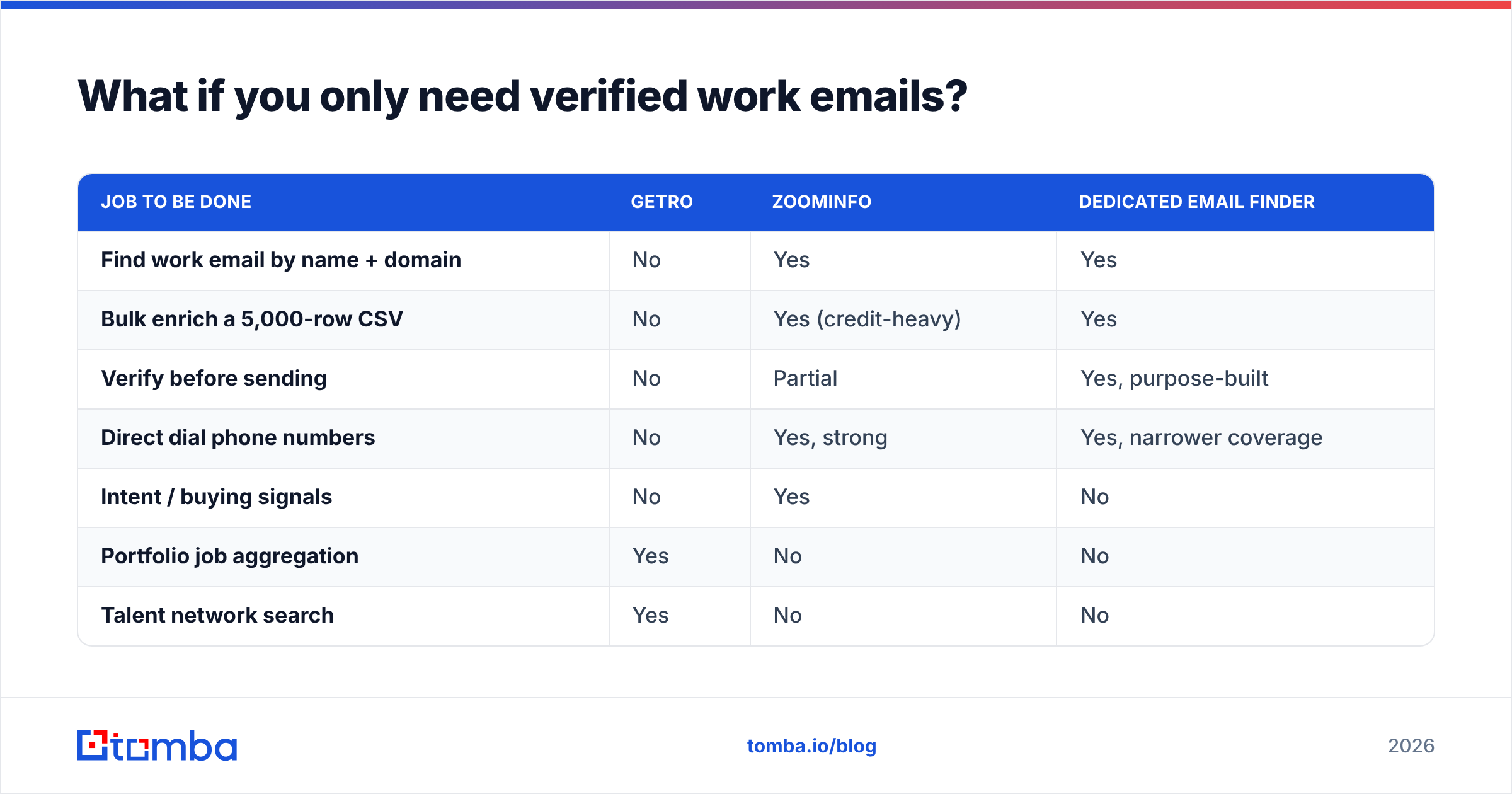The width and height of the screenshot is (1512, 794).
Task: Click Getro 'Yes' in Portfolio job aggregation row
Action: 650,556
